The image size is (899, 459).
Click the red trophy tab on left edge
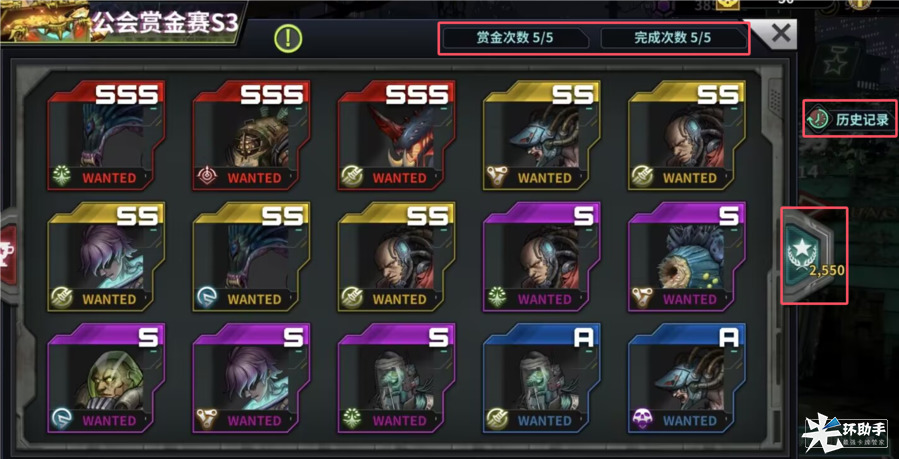[x=8, y=256]
